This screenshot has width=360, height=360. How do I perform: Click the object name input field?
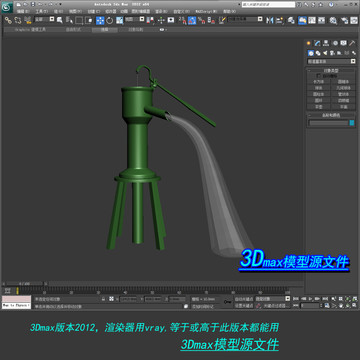coord(328,123)
